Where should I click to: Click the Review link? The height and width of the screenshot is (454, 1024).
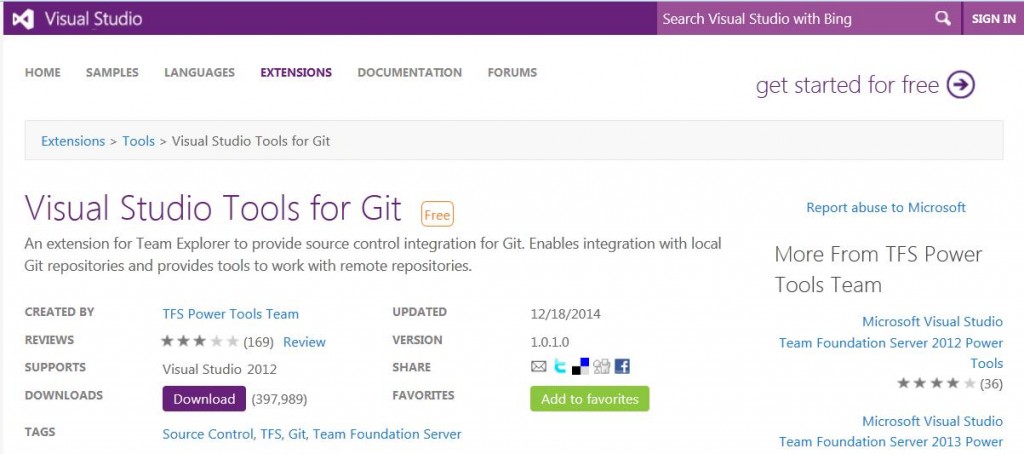[x=304, y=342]
